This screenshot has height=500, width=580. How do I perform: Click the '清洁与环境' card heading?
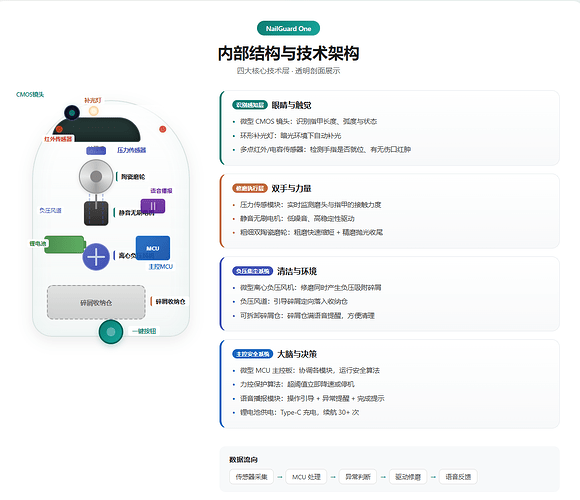tap(297, 271)
